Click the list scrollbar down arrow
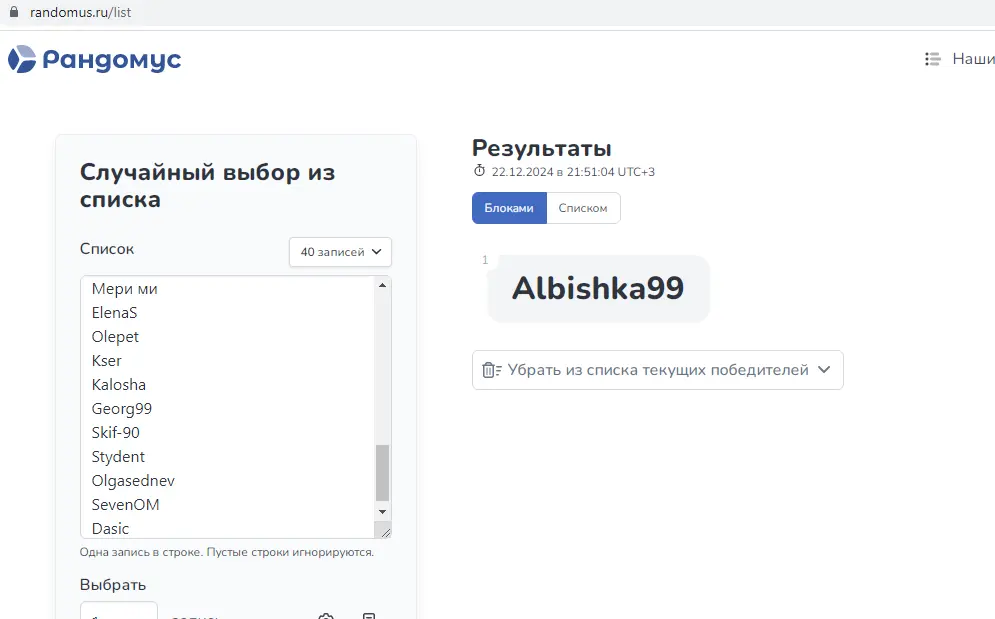This screenshot has width=995, height=619. coord(382,512)
